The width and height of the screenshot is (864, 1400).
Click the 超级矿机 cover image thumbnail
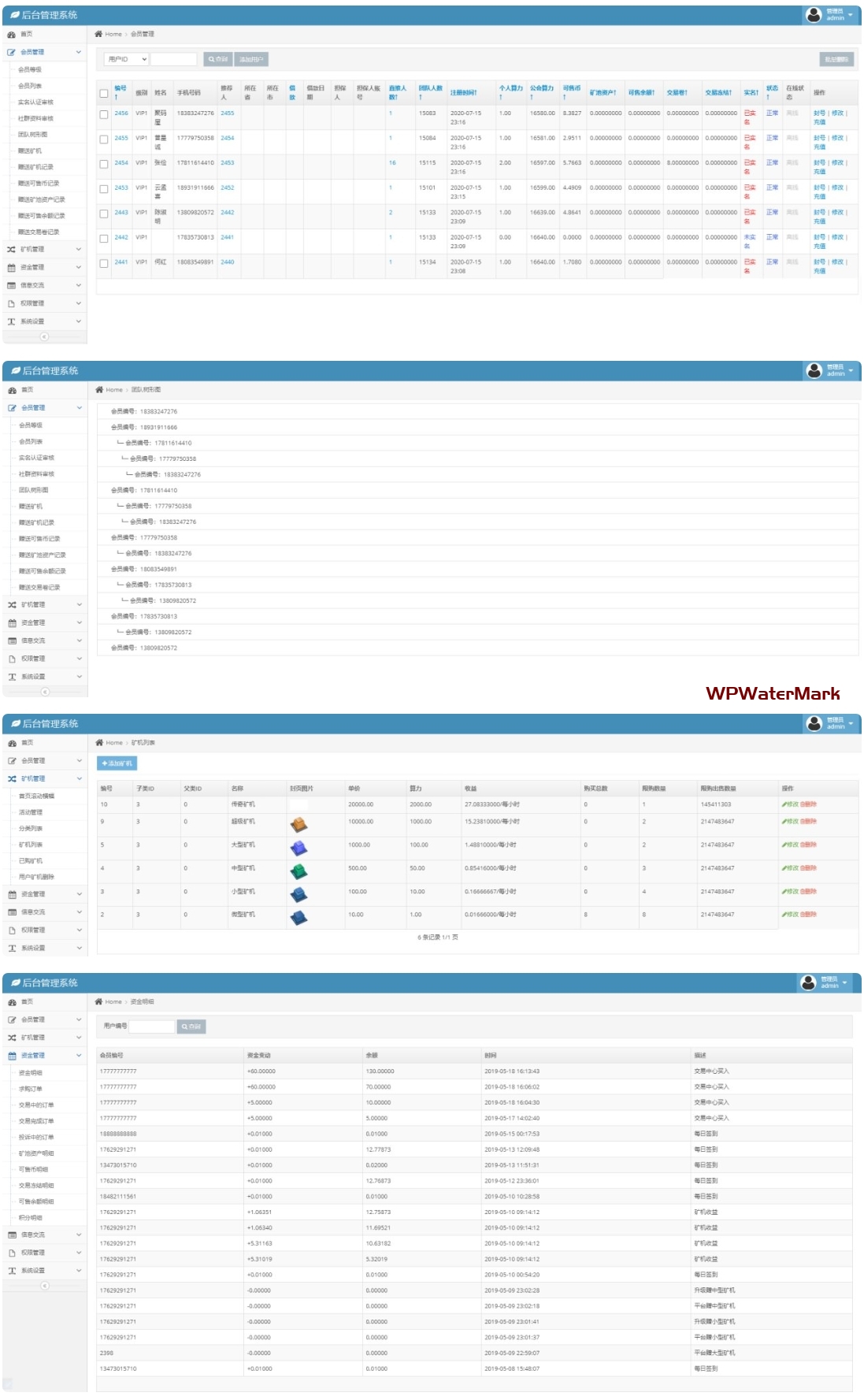click(299, 825)
